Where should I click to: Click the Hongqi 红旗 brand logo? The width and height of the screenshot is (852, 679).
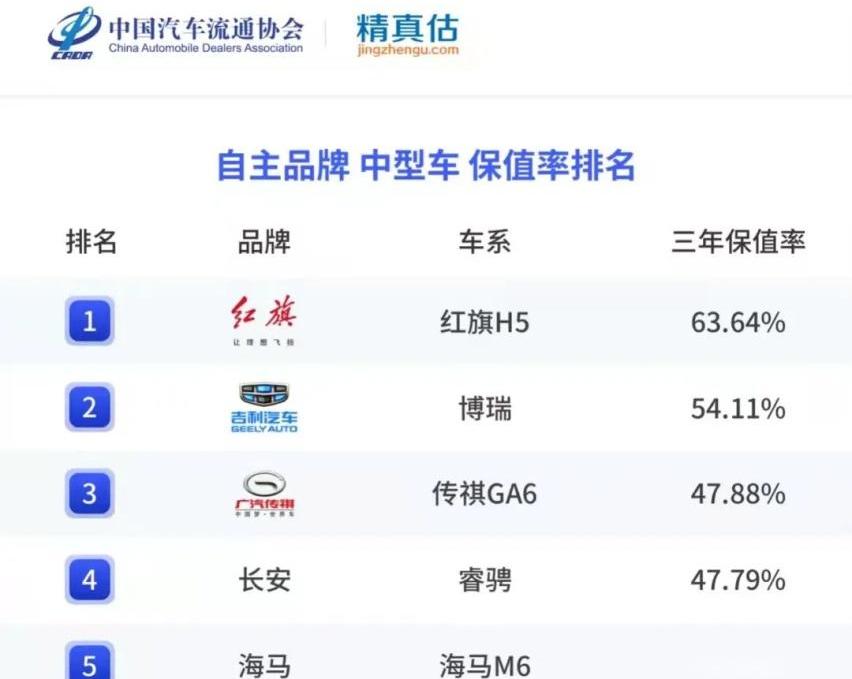click(x=263, y=321)
